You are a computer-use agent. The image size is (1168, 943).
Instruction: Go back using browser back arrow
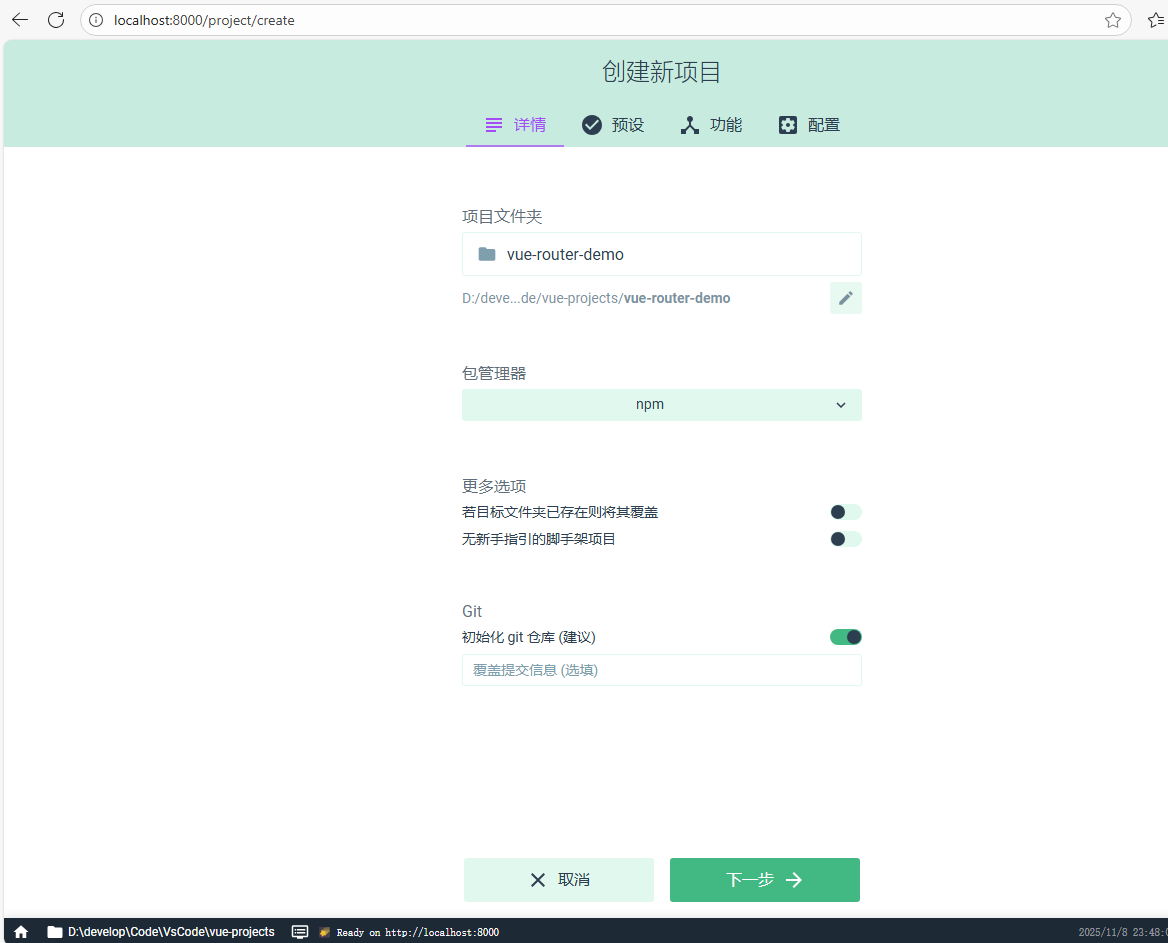[x=20, y=20]
